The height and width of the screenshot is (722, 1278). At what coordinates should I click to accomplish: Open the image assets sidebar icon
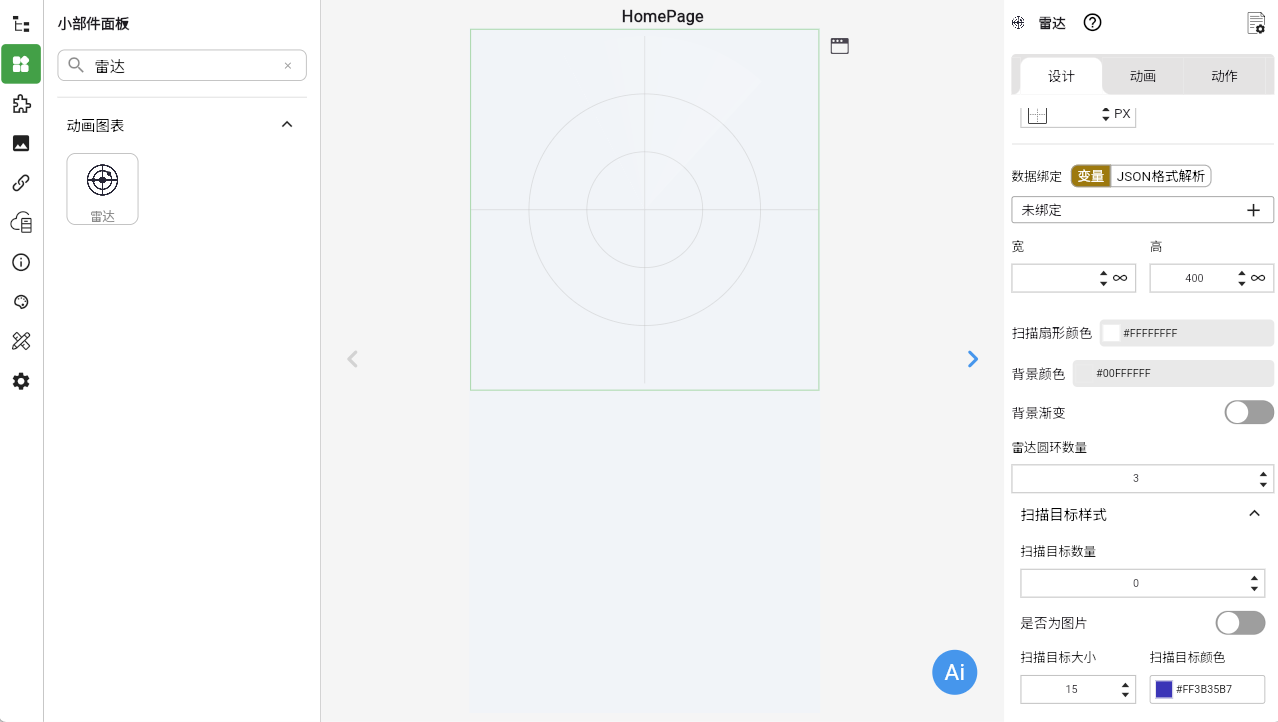(x=21, y=143)
